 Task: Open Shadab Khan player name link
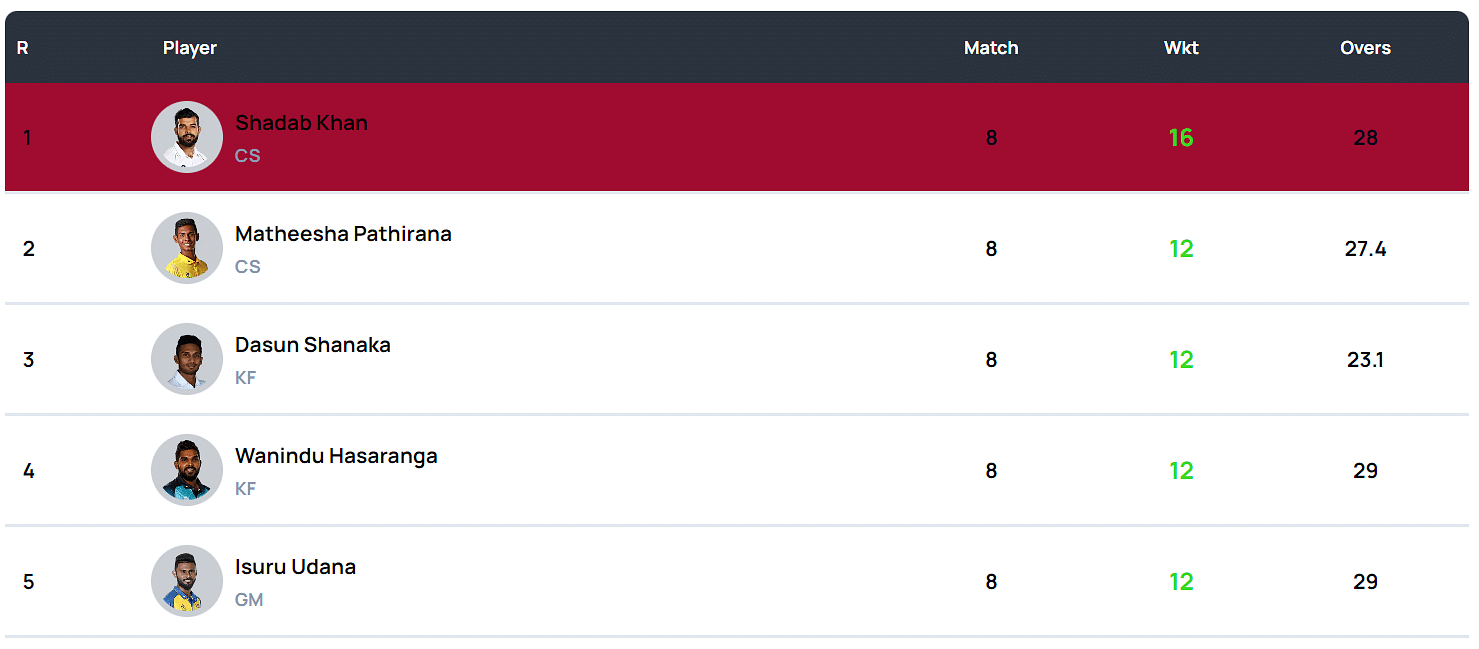301,123
